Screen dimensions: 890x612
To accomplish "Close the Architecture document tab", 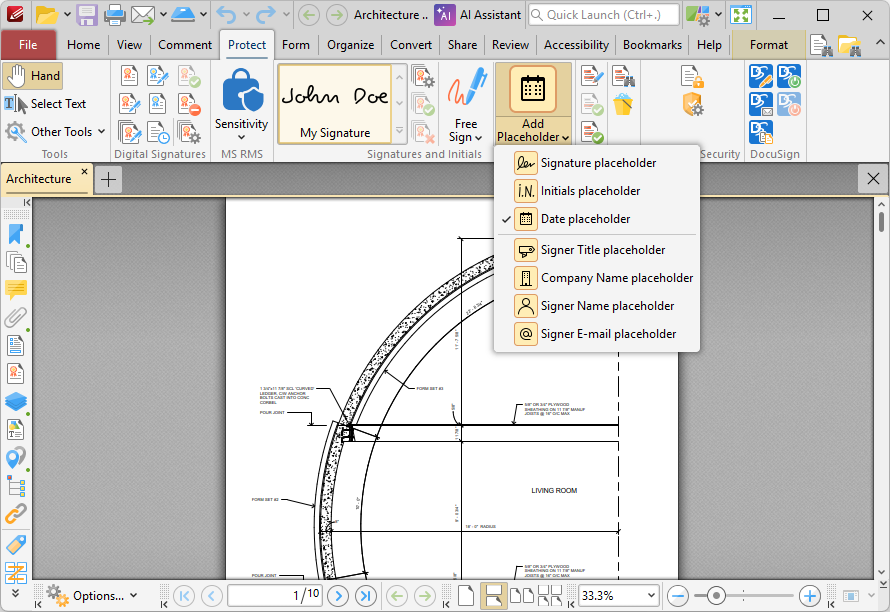I will pyautogui.click(x=85, y=171).
